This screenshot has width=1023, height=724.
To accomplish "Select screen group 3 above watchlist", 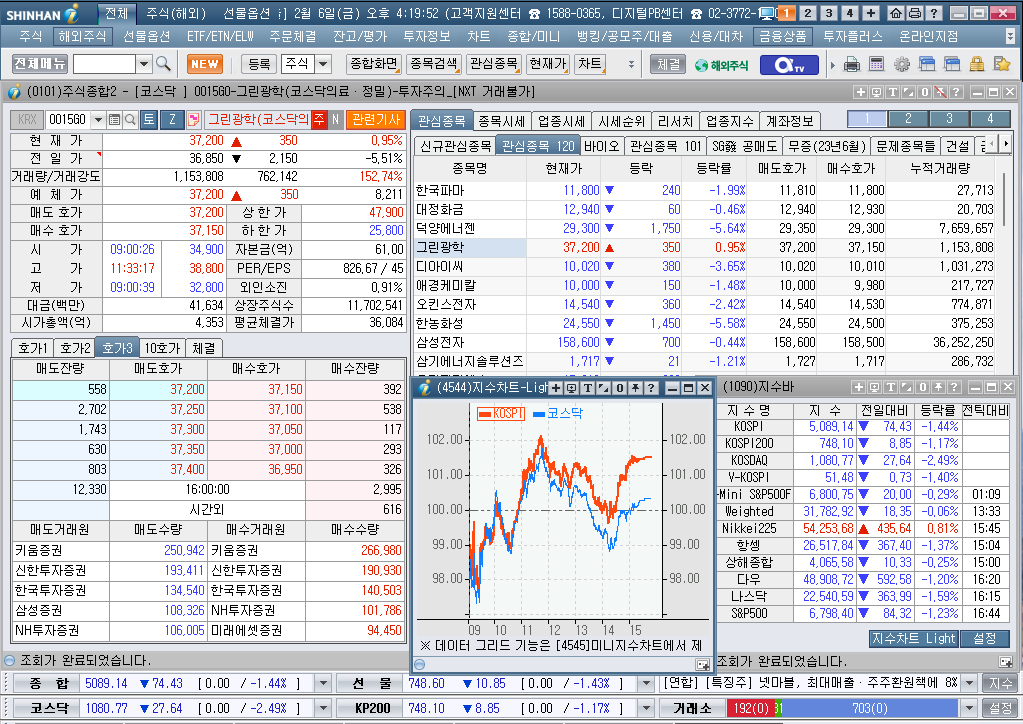I will tap(949, 119).
